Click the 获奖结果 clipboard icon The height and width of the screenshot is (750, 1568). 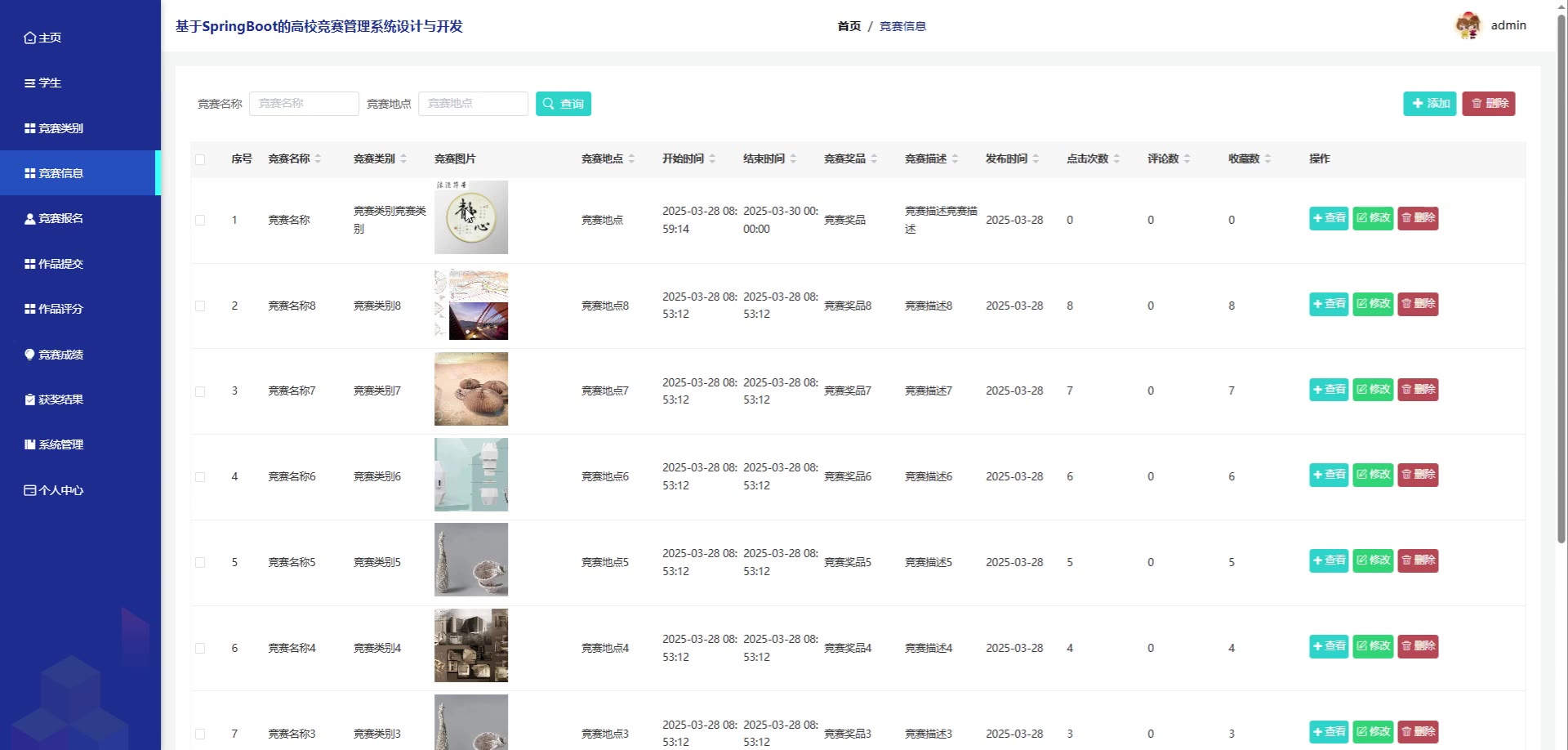[x=29, y=400]
